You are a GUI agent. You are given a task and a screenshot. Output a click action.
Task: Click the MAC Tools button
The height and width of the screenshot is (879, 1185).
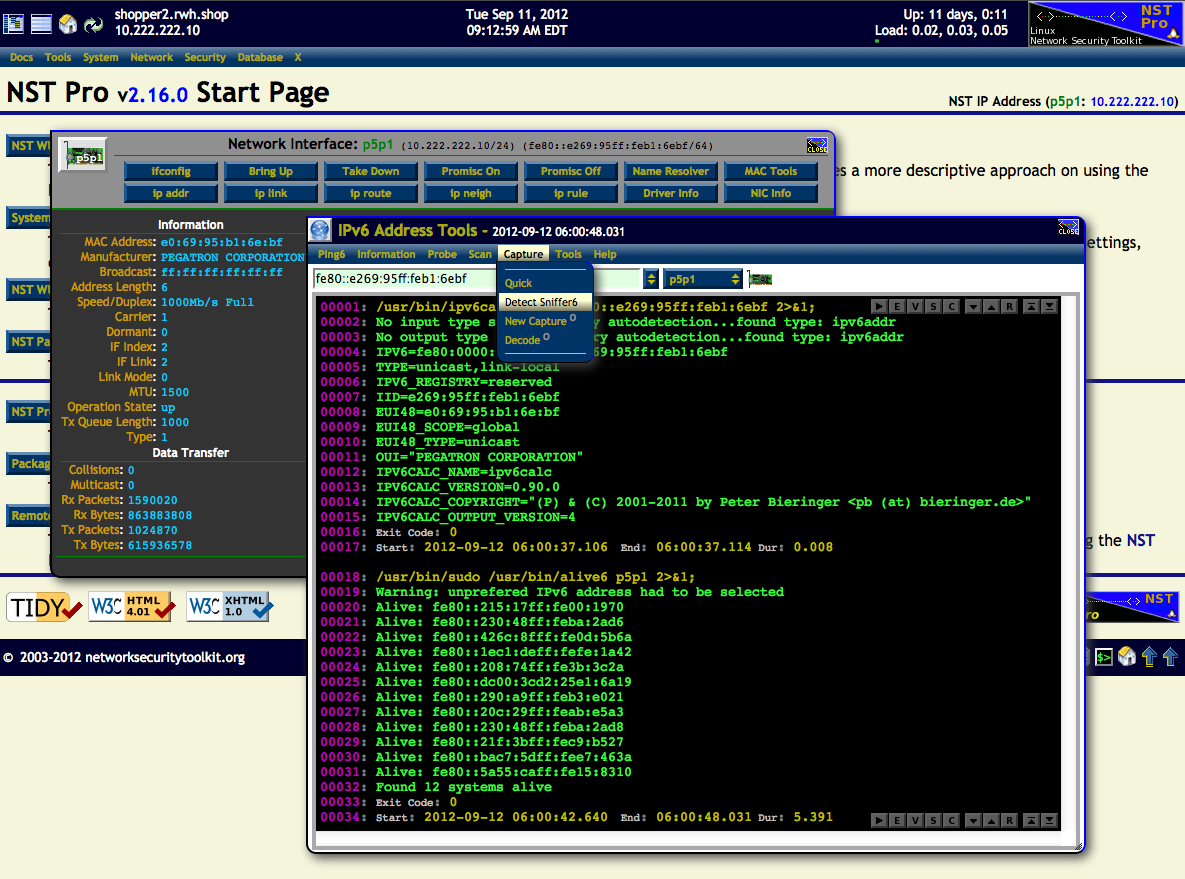click(x=771, y=172)
